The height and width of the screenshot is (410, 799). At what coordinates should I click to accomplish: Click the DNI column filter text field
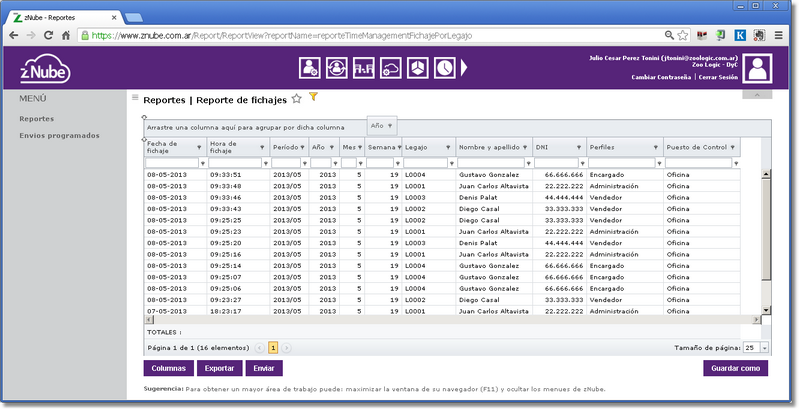pyautogui.click(x=556, y=163)
